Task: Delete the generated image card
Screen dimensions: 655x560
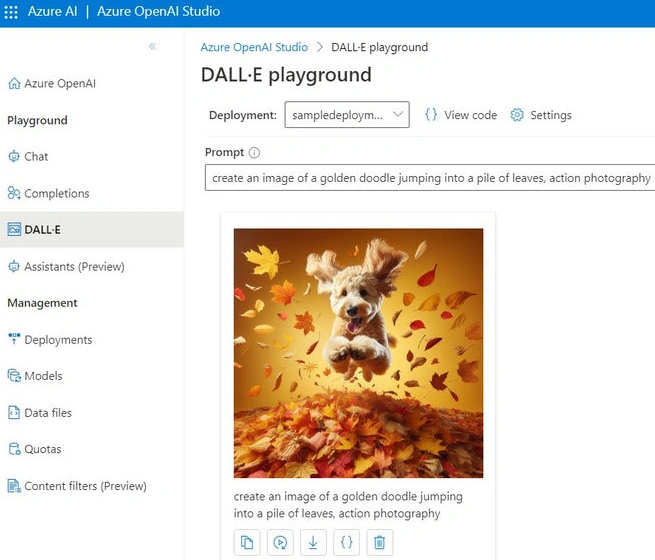Action: coord(379,542)
